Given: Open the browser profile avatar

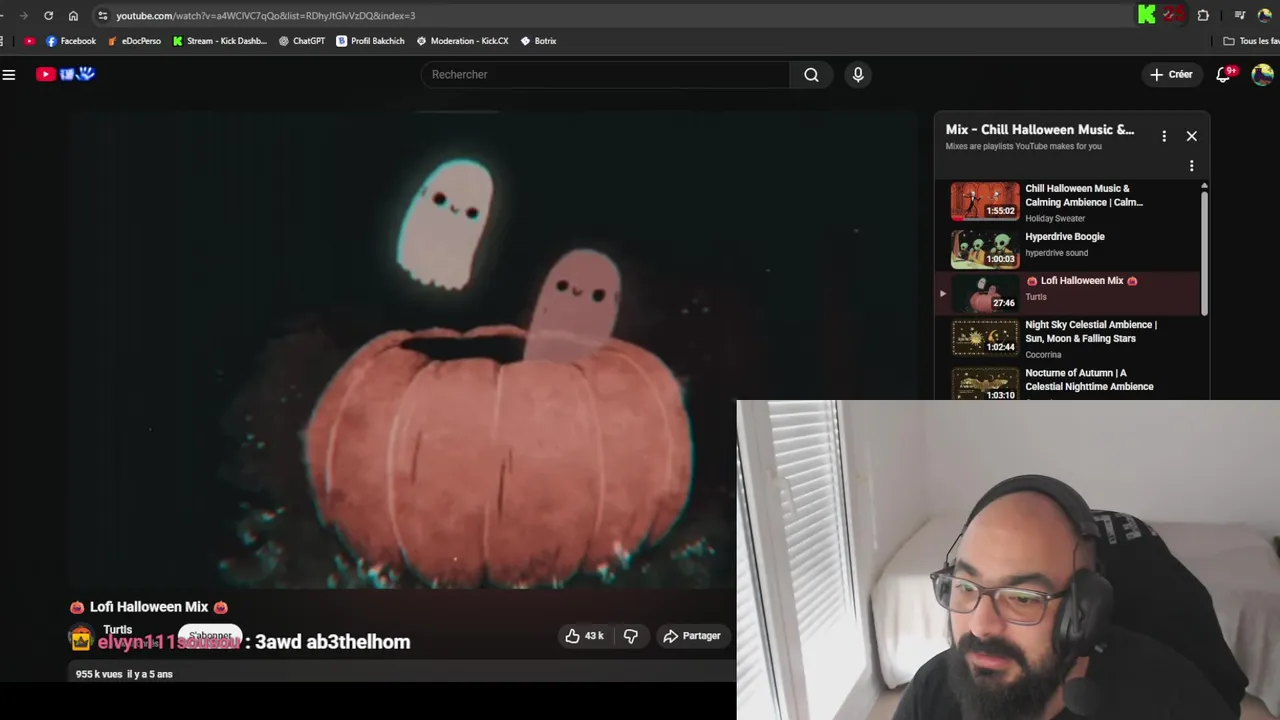Looking at the screenshot, I should tap(1265, 15).
